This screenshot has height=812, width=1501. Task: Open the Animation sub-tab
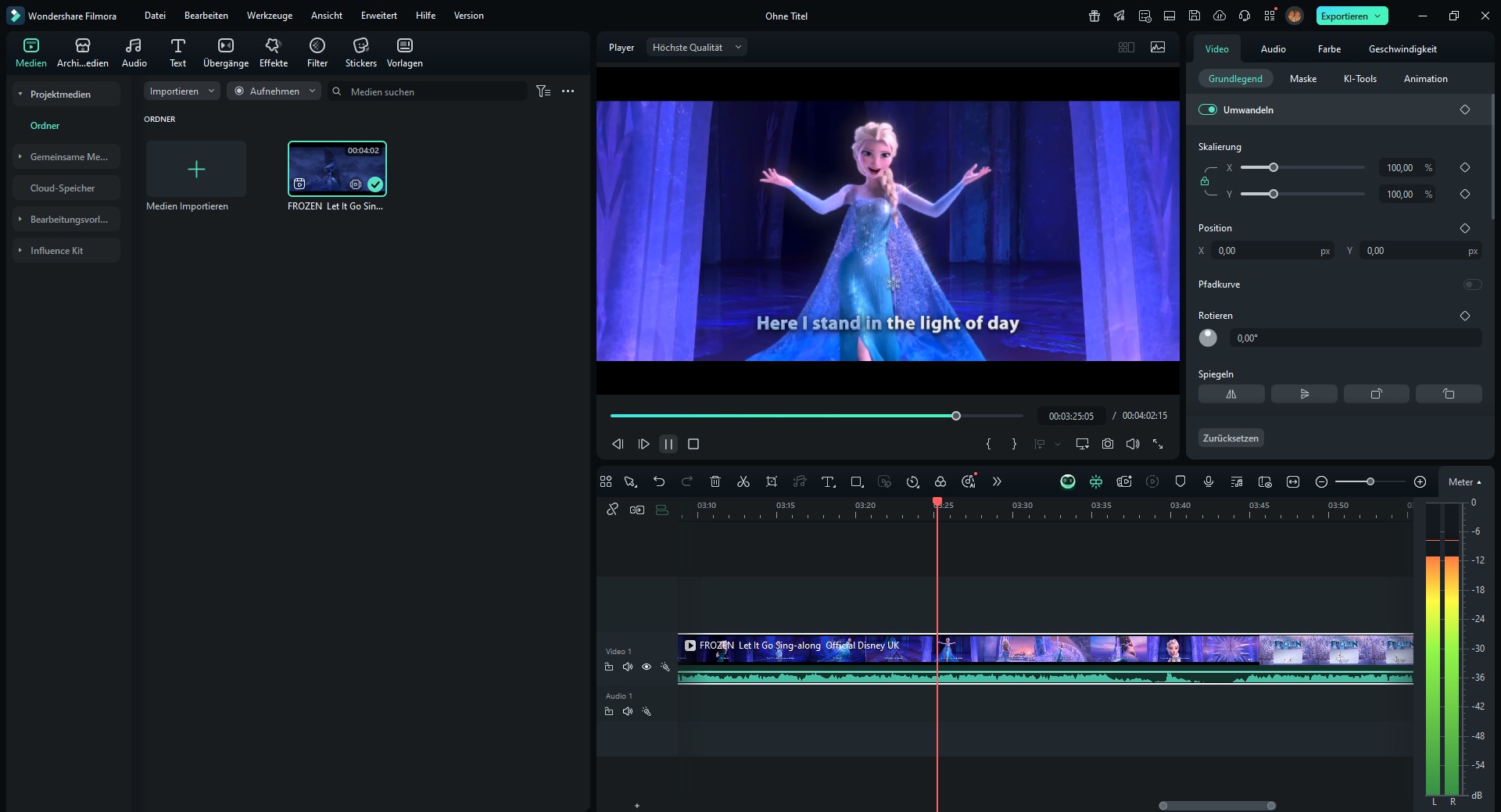pos(1425,79)
